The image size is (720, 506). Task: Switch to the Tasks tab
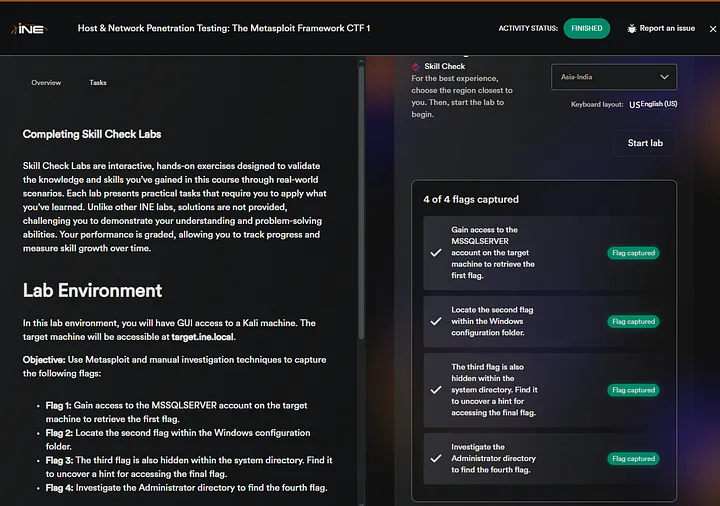point(98,83)
